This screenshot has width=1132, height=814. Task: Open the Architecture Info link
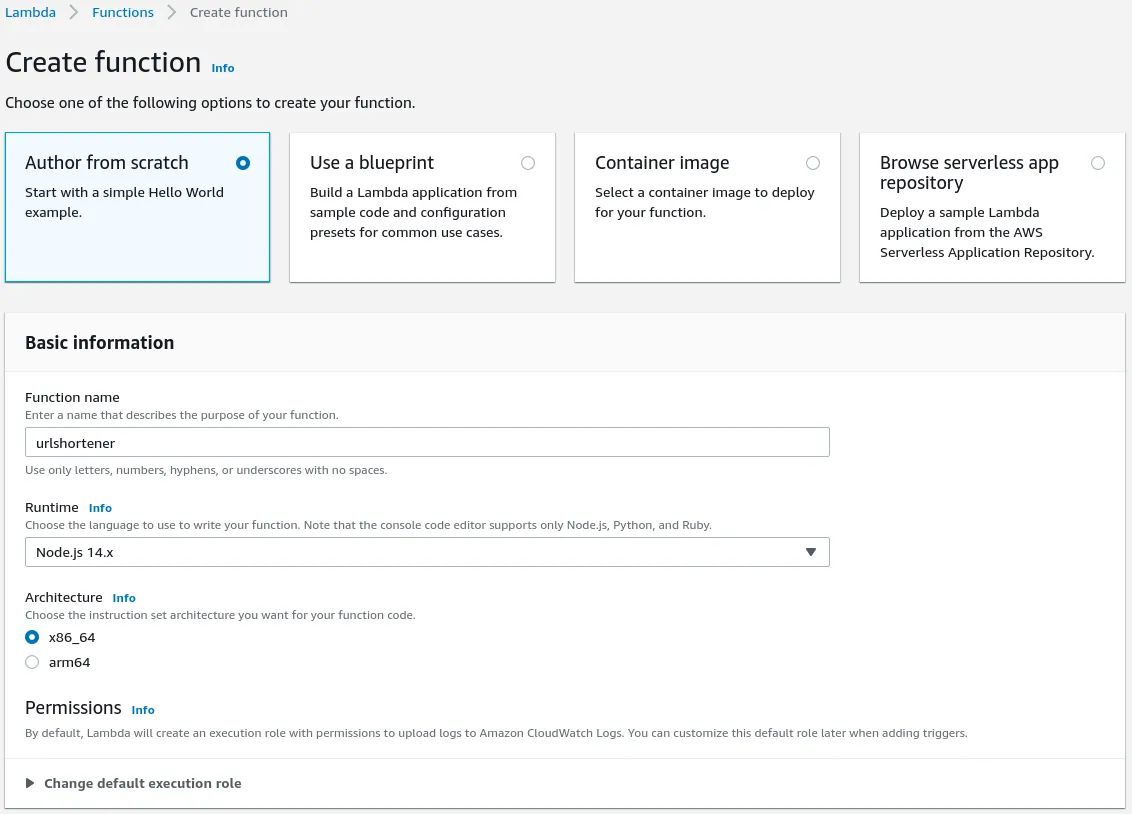[124, 598]
